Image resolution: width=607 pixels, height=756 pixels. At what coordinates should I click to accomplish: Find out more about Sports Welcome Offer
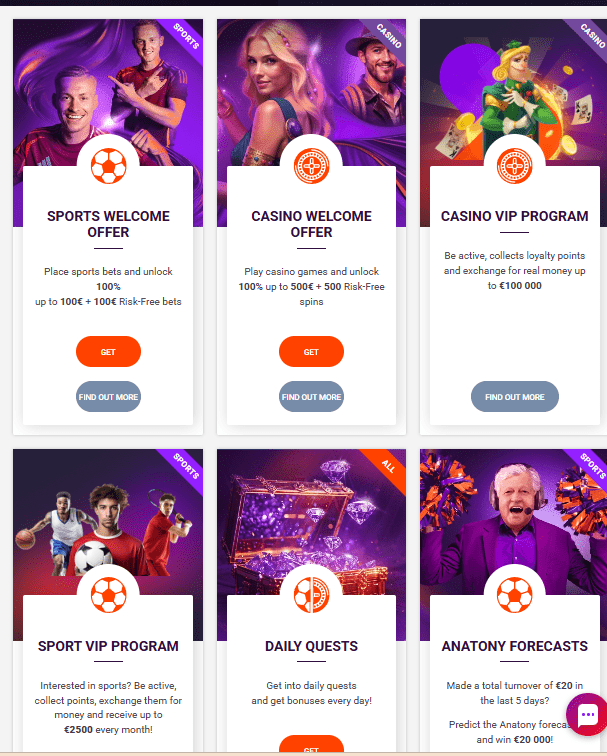coord(108,397)
